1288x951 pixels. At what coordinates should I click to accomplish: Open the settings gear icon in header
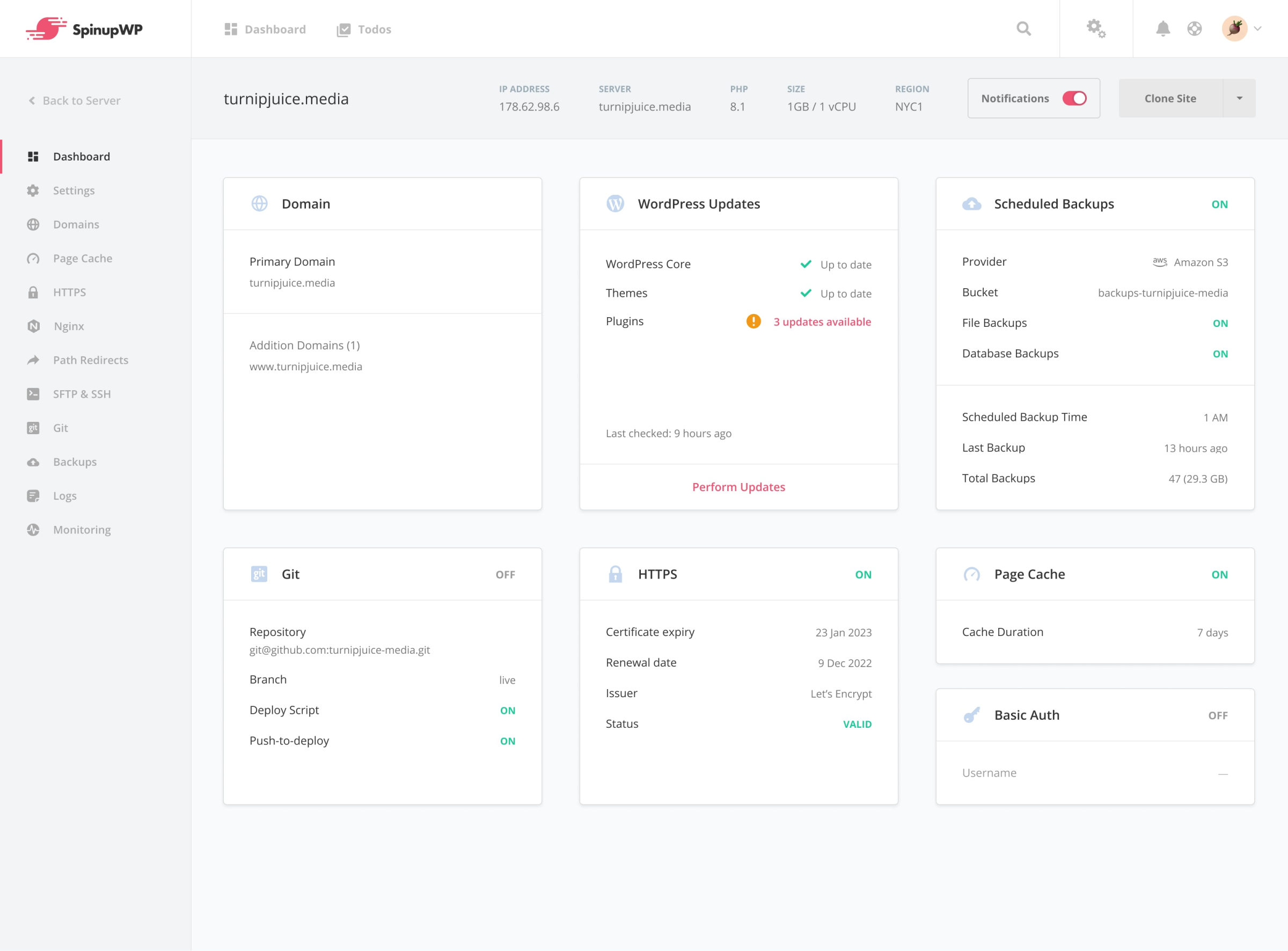1095,28
